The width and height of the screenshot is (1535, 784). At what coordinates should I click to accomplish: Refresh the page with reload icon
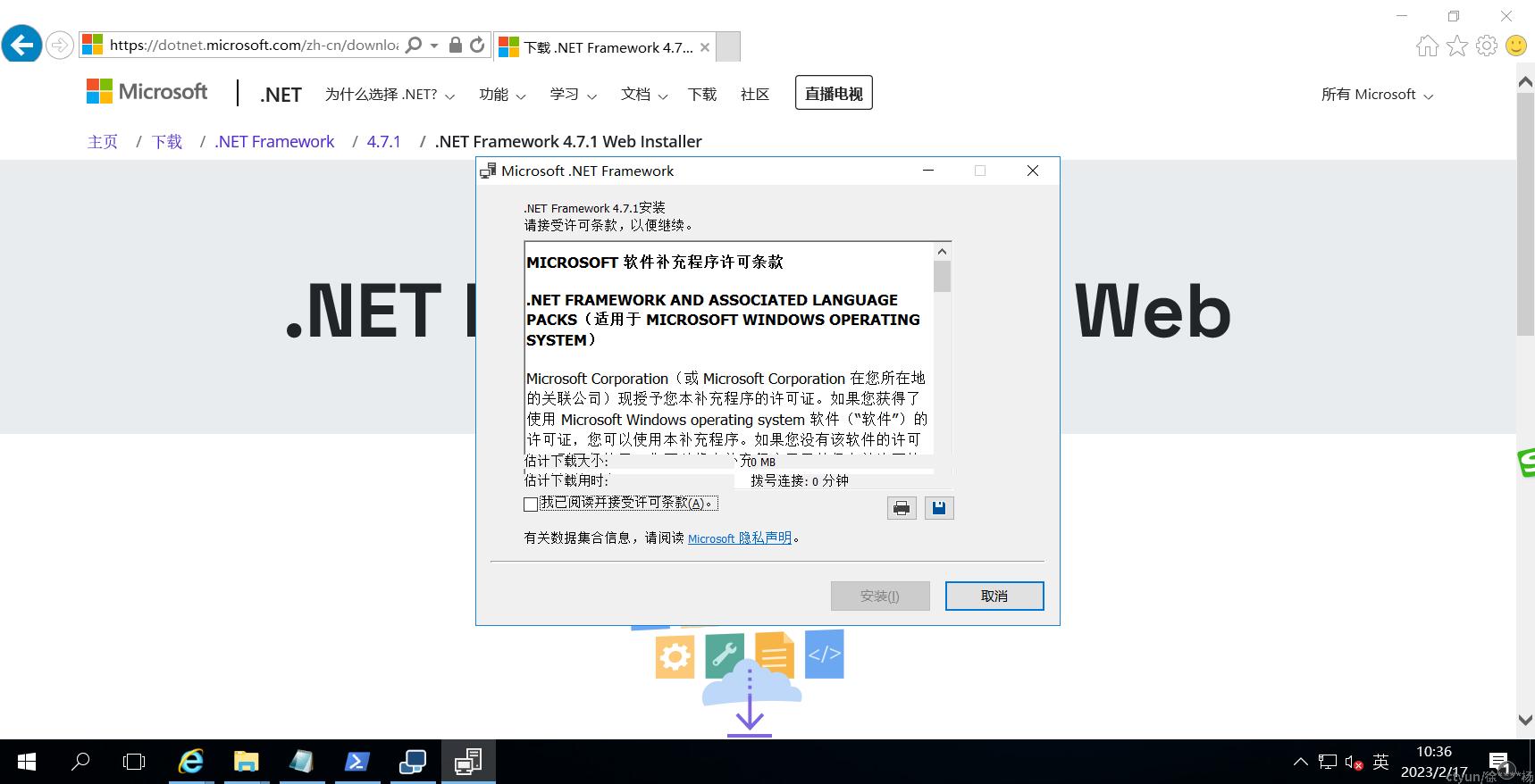[477, 45]
